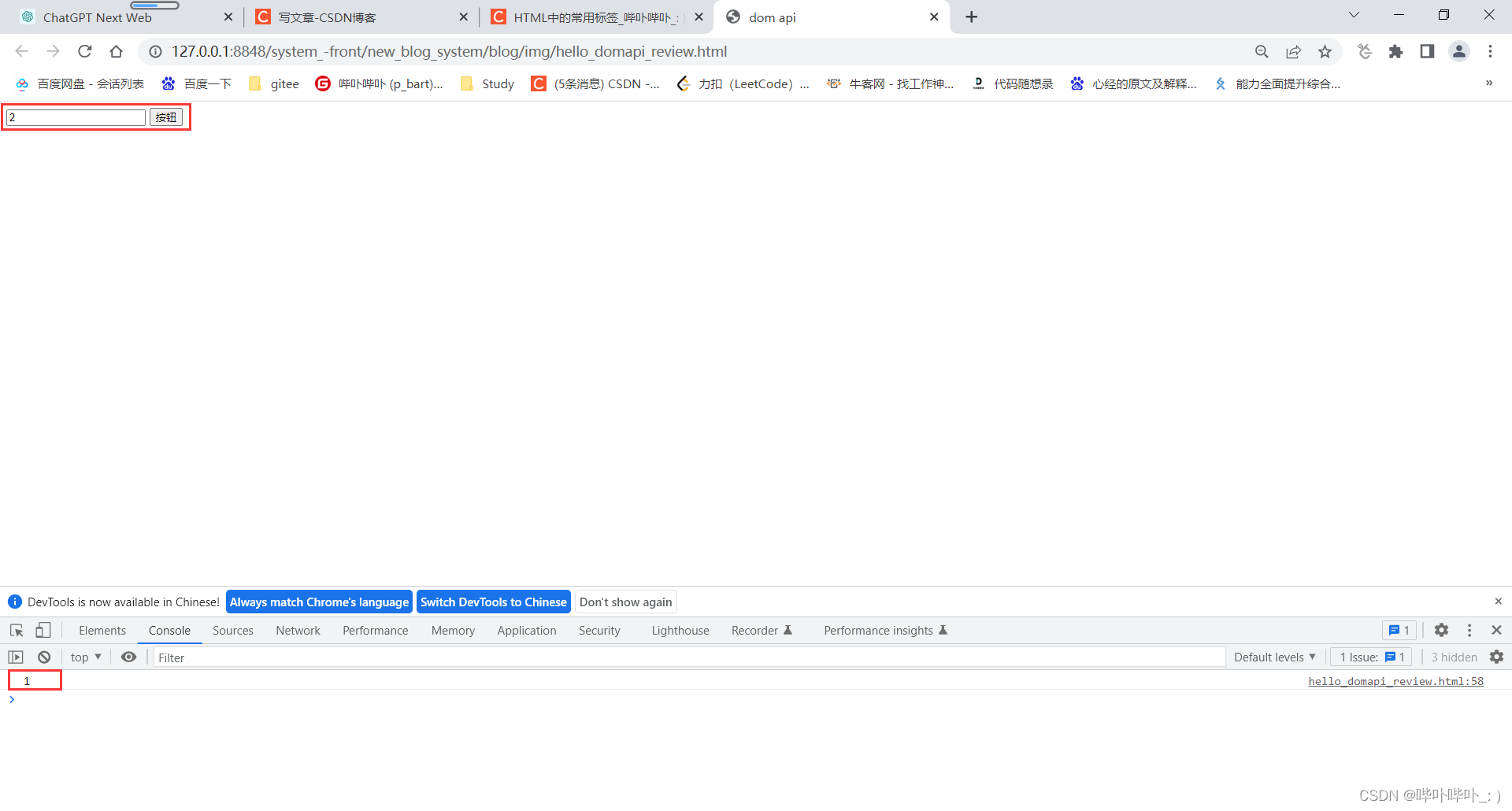Switch to the Recorder tab
This screenshot has width=1512, height=811.
pyautogui.click(x=762, y=631)
